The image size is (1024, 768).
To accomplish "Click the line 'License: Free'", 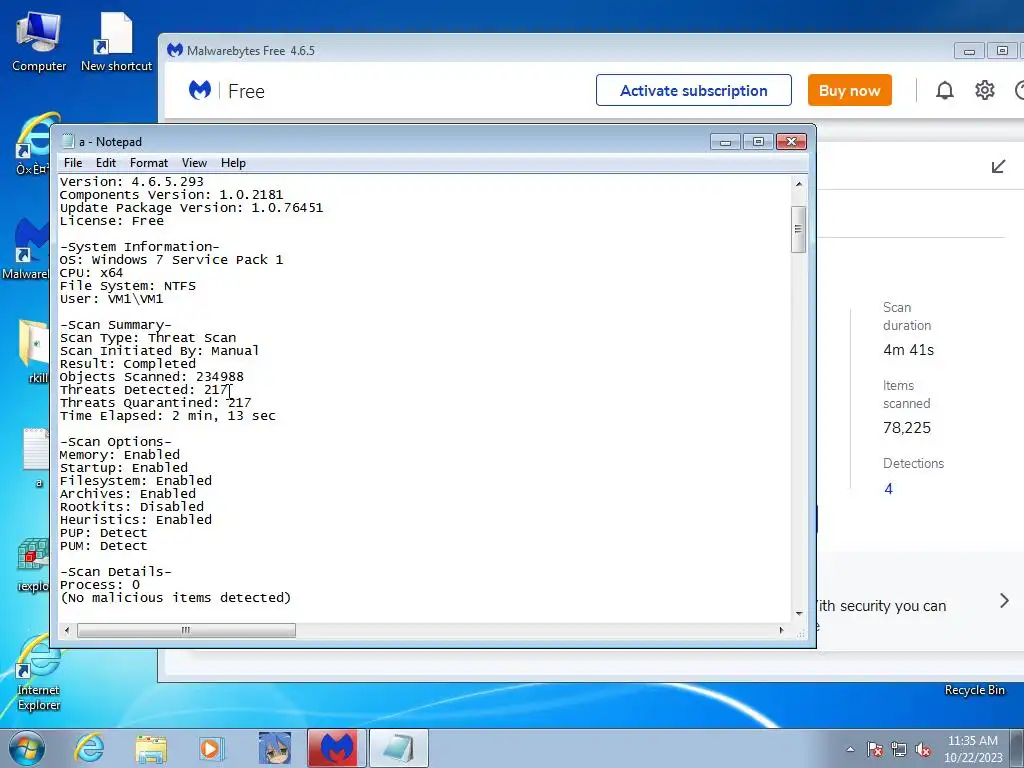I will (112, 221).
